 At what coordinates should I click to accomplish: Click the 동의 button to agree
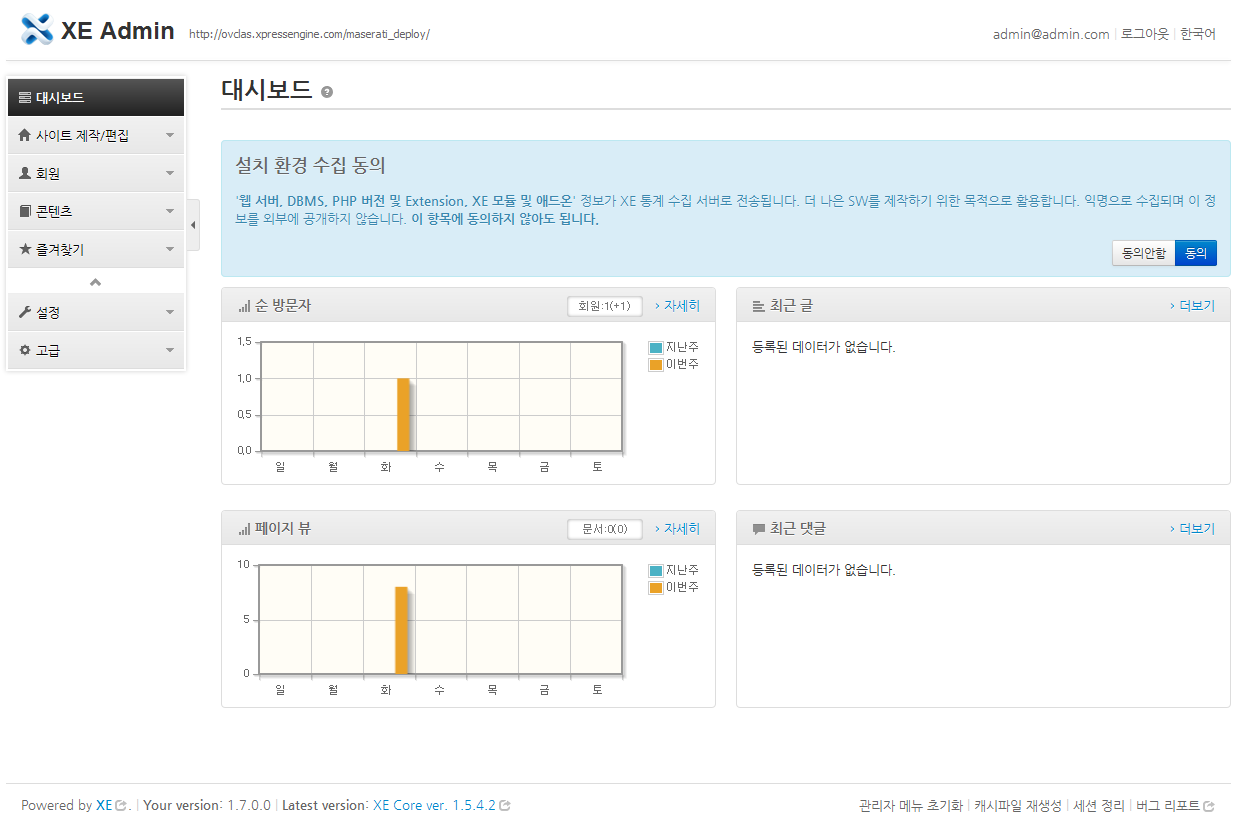[x=1196, y=252]
